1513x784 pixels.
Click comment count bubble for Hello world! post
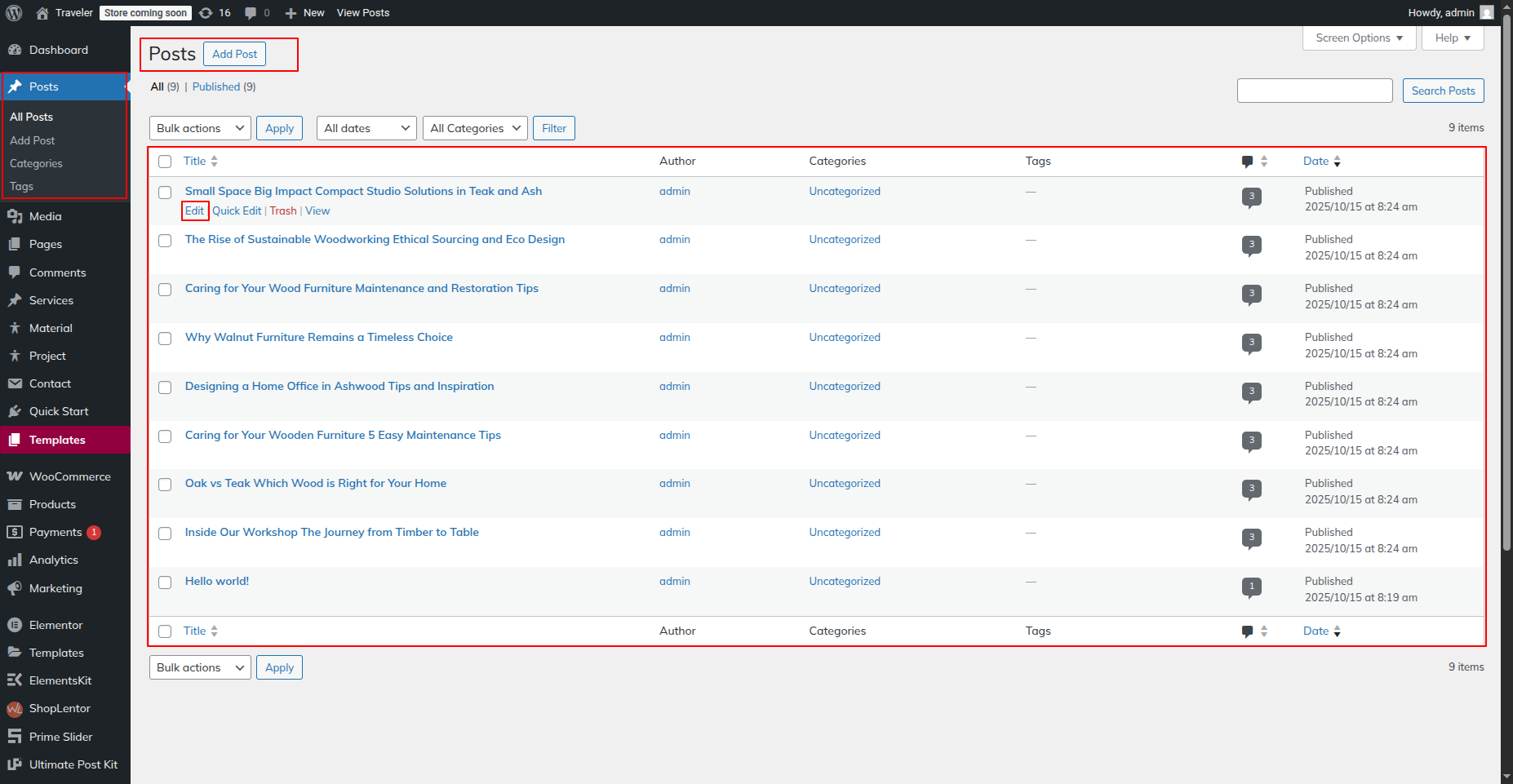pyautogui.click(x=1251, y=586)
